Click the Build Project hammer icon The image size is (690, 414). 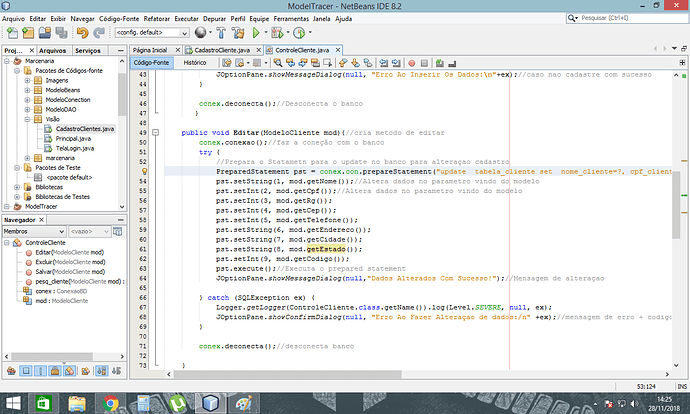point(221,33)
